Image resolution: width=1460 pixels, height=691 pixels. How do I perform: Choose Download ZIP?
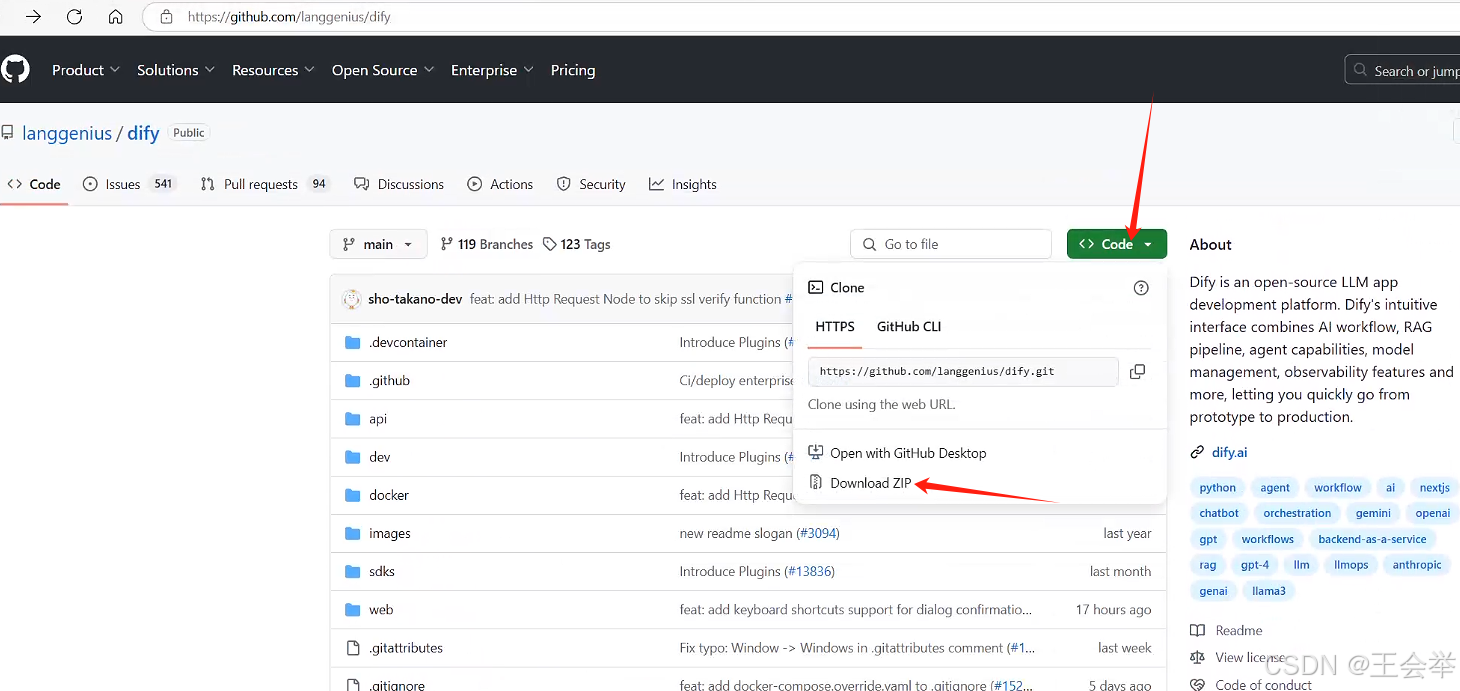click(860, 483)
